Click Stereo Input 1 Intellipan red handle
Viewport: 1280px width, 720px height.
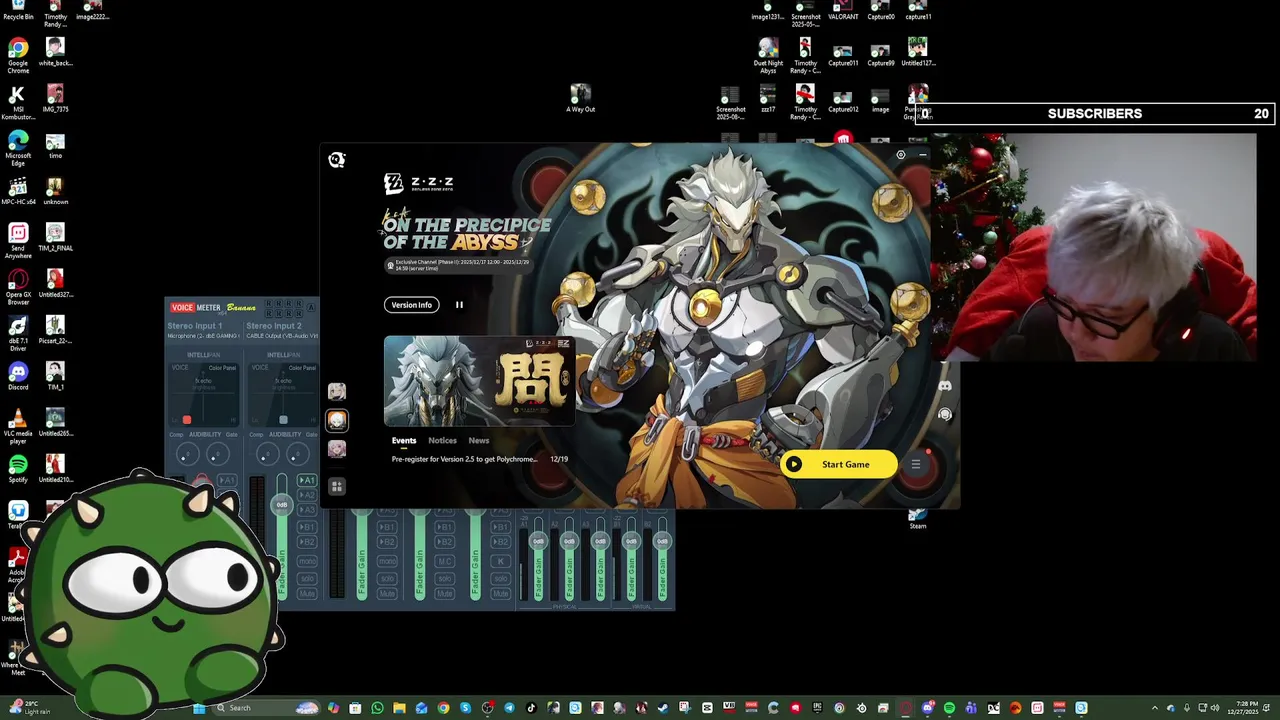tap(187, 419)
